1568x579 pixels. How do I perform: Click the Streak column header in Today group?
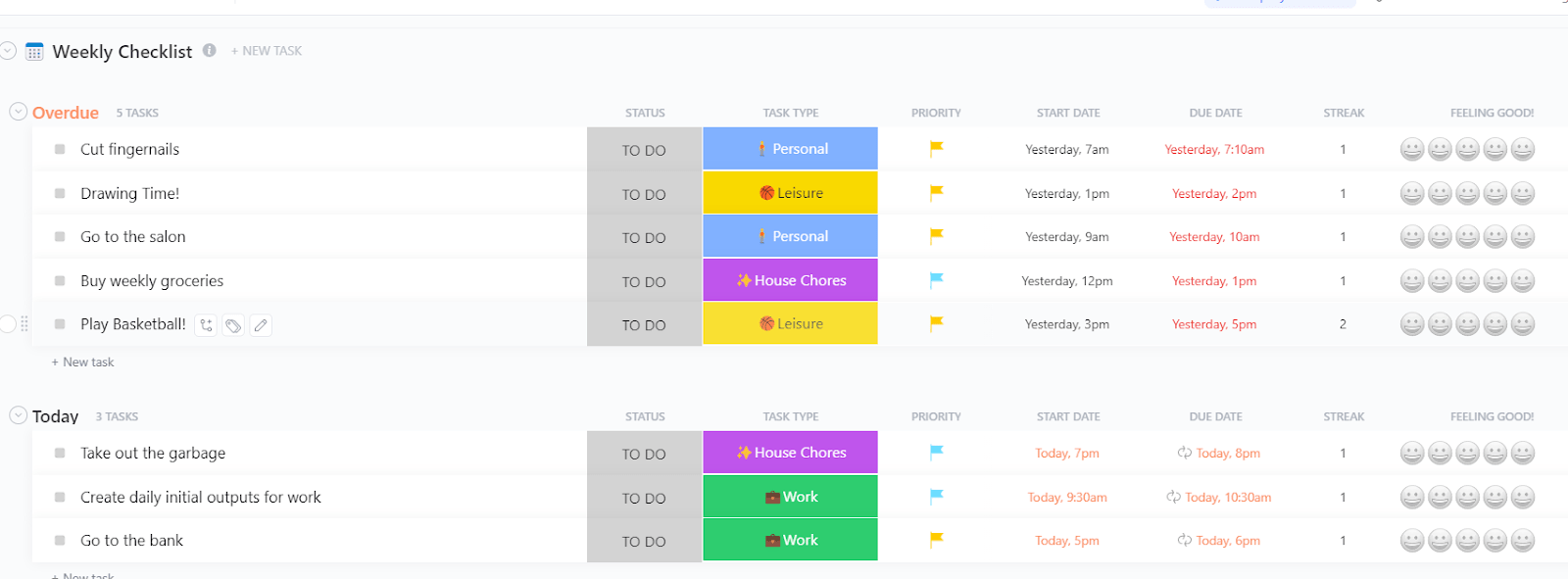[x=1344, y=416]
